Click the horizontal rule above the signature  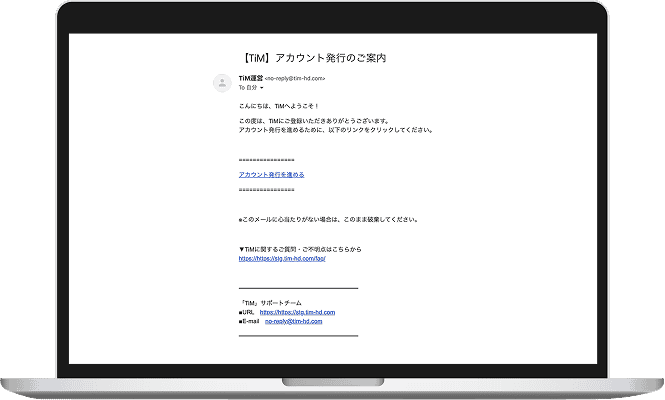(x=298, y=288)
